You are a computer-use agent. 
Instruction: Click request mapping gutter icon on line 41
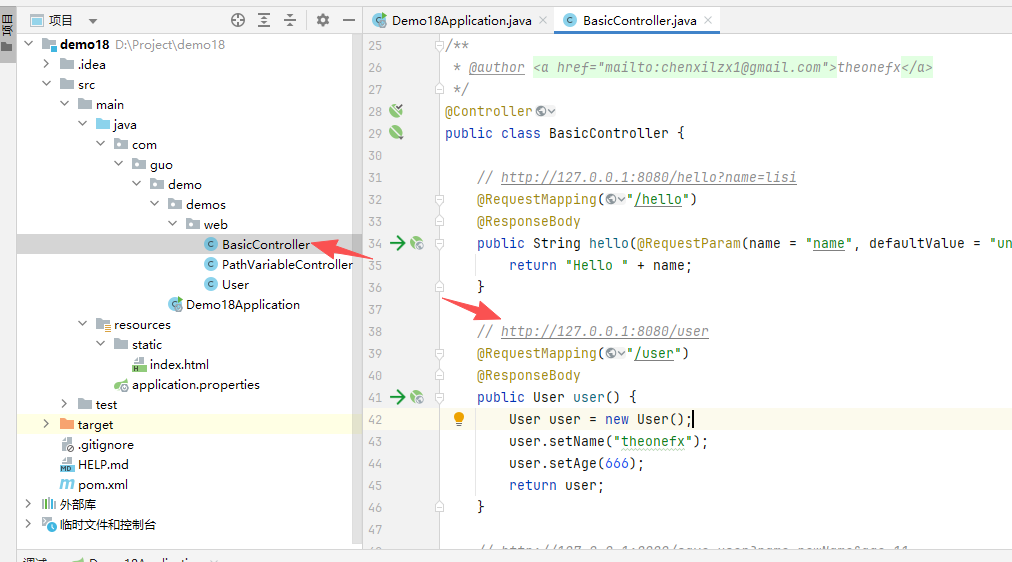click(x=416, y=397)
